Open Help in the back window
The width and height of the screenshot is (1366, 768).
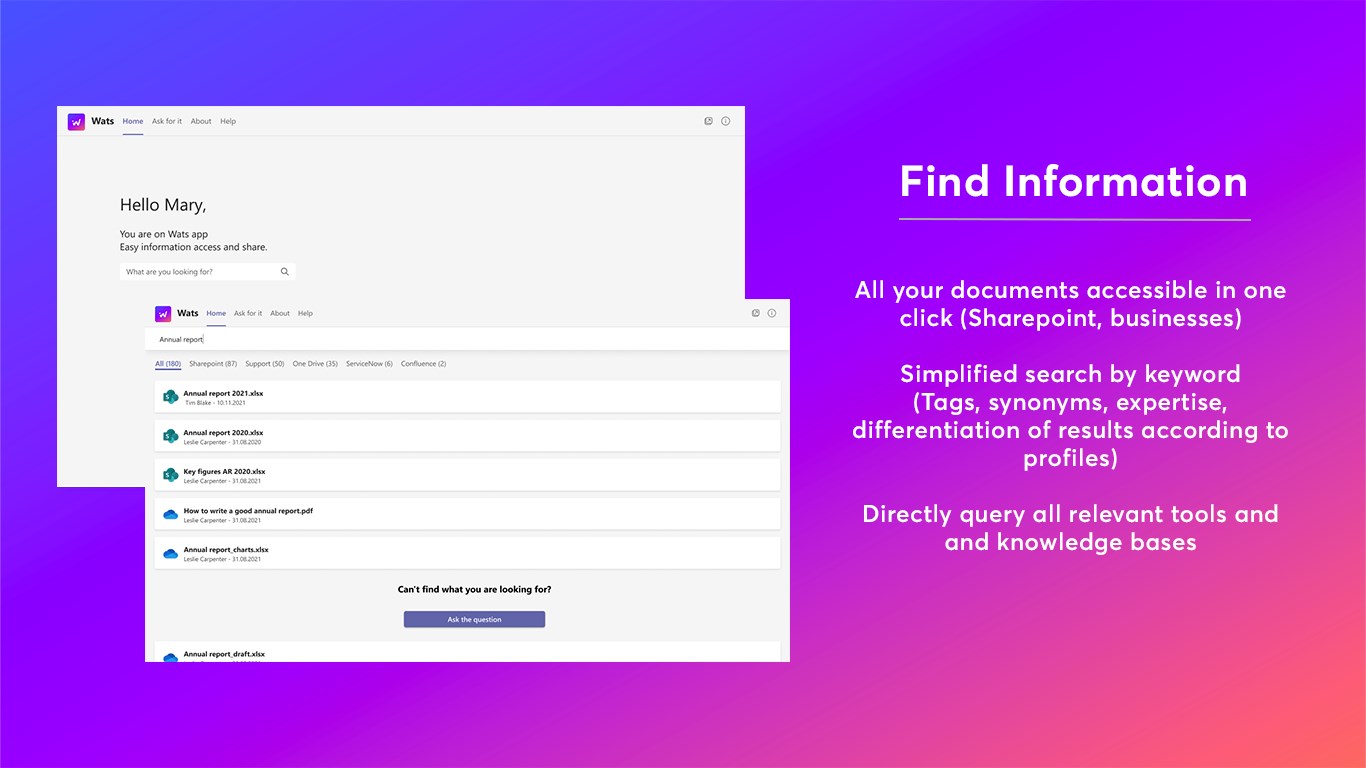point(228,121)
